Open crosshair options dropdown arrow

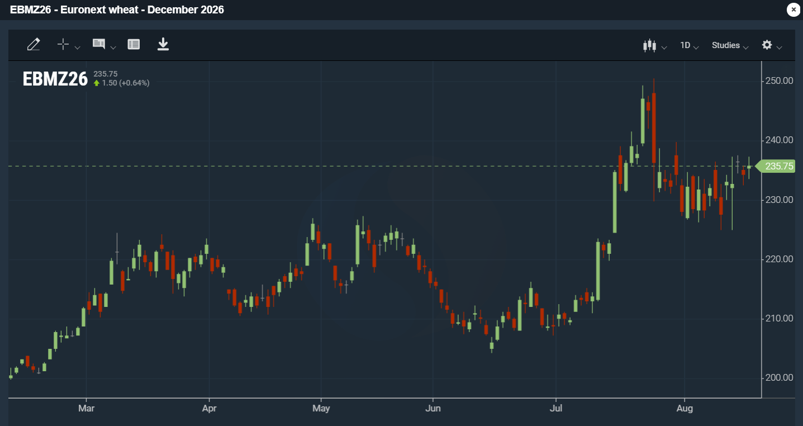pos(77,47)
